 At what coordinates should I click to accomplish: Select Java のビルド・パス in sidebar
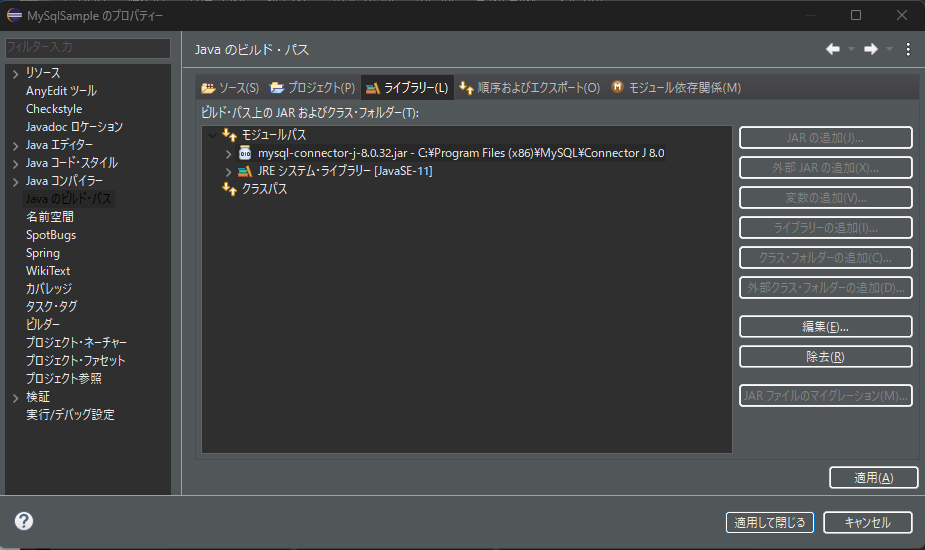coord(68,199)
